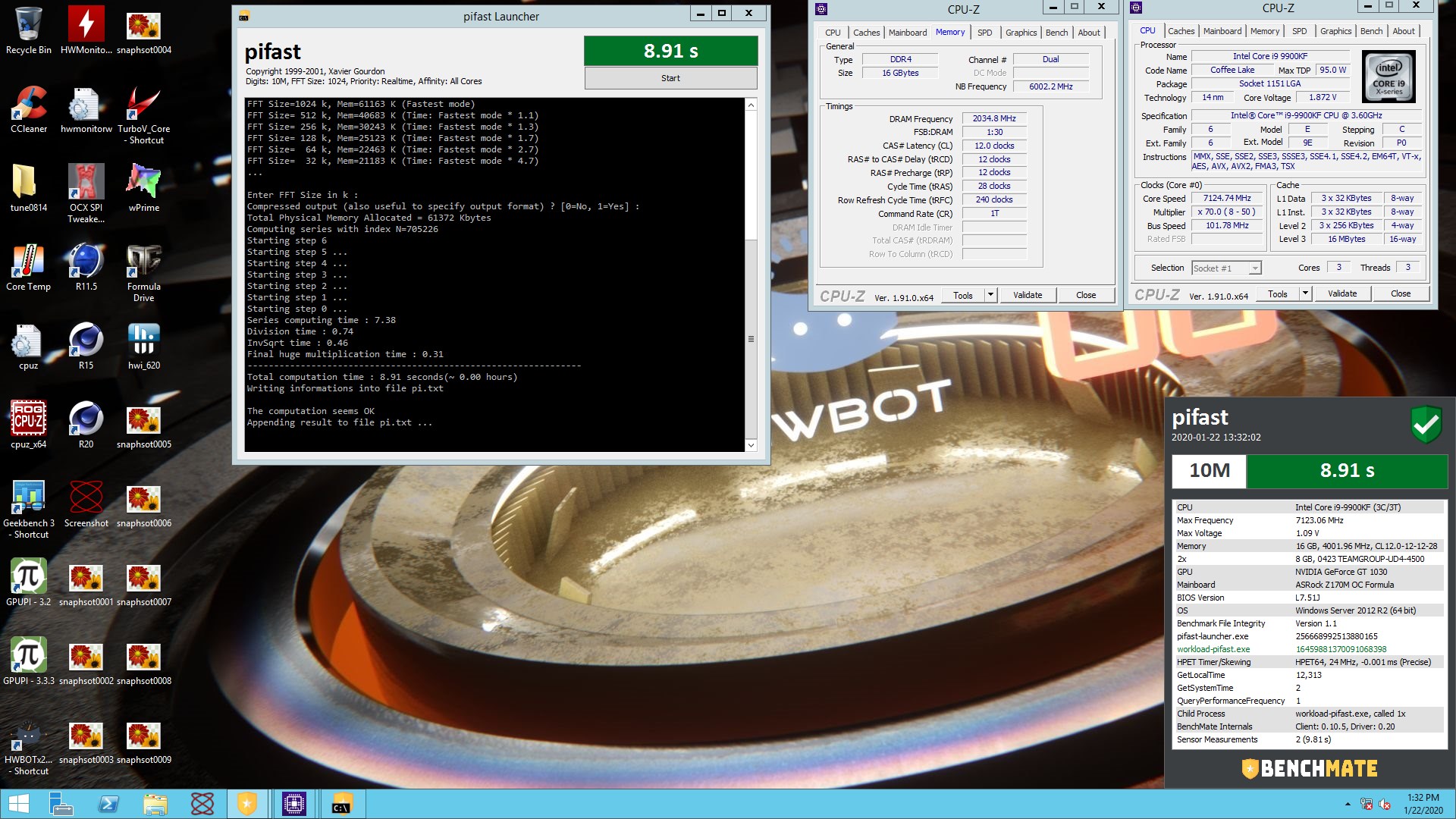This screenshot has width=1456, height=819.
Task: Launch GPUPI - 3.3.3 icon
Action: (x=29, y=661)
